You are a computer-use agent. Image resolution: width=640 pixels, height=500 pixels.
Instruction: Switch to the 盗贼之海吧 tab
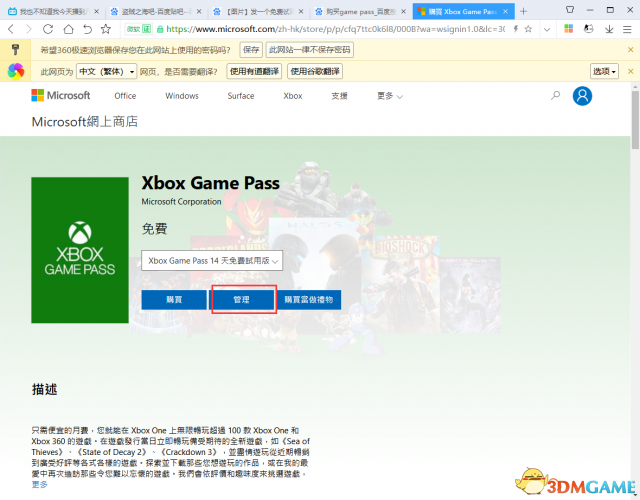click(x=156, y=11)
